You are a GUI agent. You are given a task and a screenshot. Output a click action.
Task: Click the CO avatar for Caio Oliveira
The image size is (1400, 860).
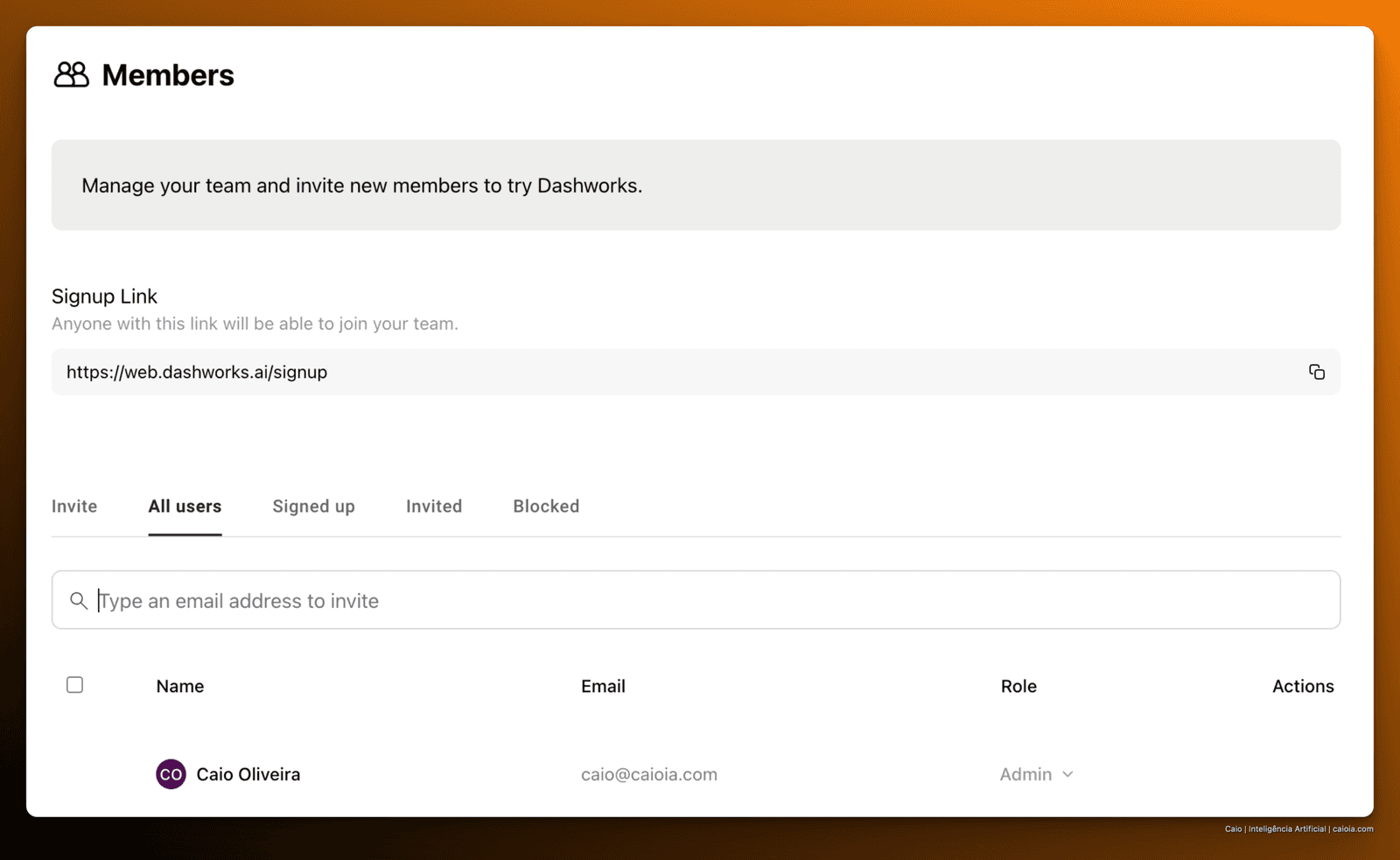[171, 774]
